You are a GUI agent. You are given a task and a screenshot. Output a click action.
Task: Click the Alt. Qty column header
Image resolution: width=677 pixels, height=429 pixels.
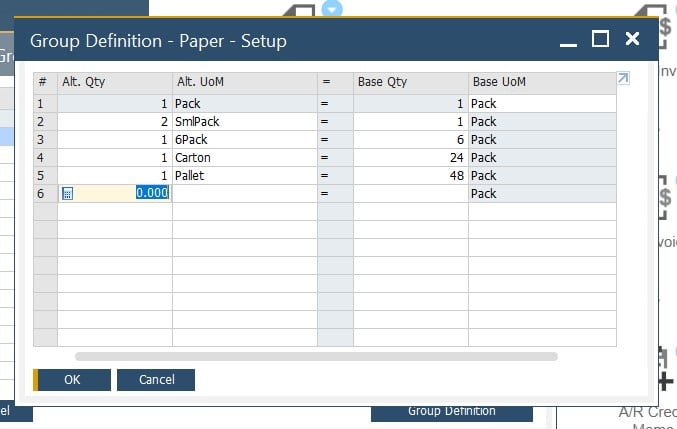[x=115, y=82]
